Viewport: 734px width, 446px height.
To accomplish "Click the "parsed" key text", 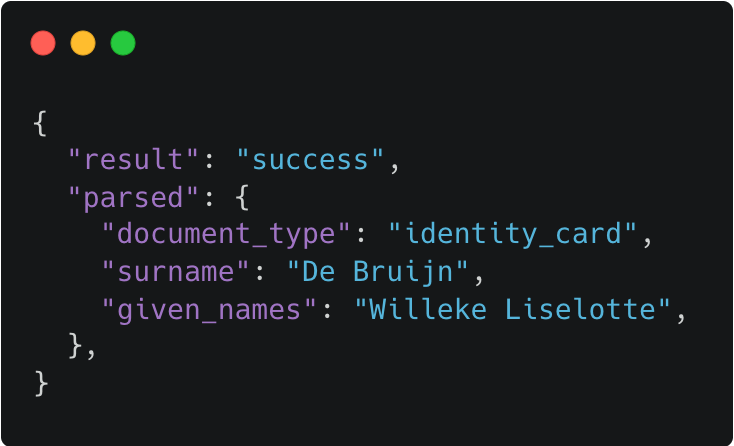I will pos(133,197).
